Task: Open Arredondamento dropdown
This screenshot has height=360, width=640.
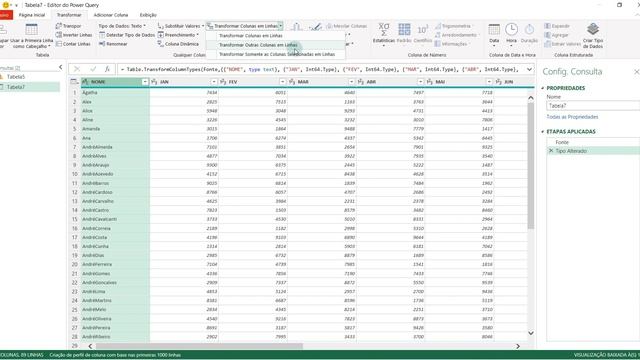Action: pyautogui.click(x=456, y=35)
